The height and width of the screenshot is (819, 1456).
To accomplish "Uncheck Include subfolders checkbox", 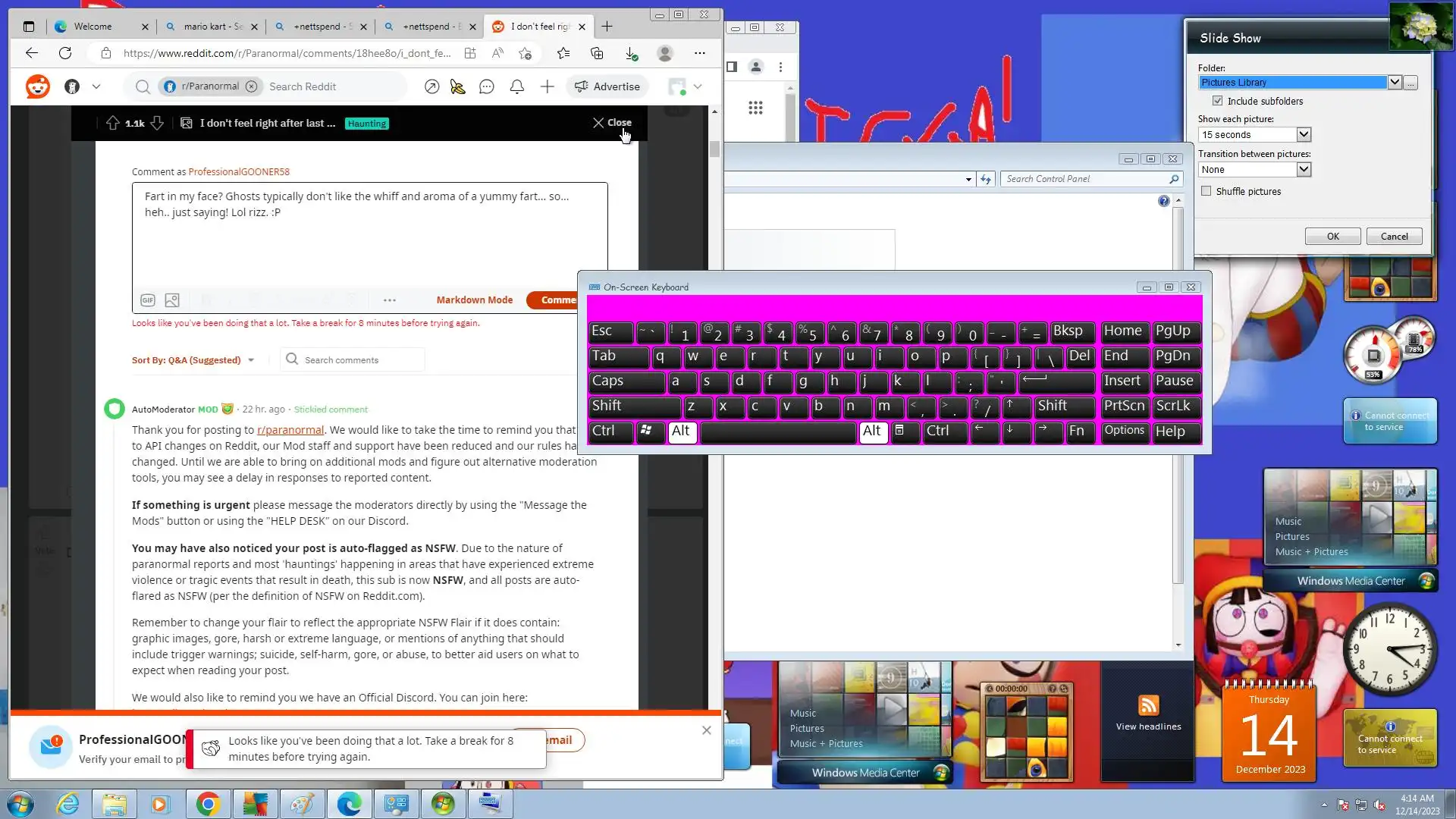I will pyautogui.click(x=1217, y=101).
